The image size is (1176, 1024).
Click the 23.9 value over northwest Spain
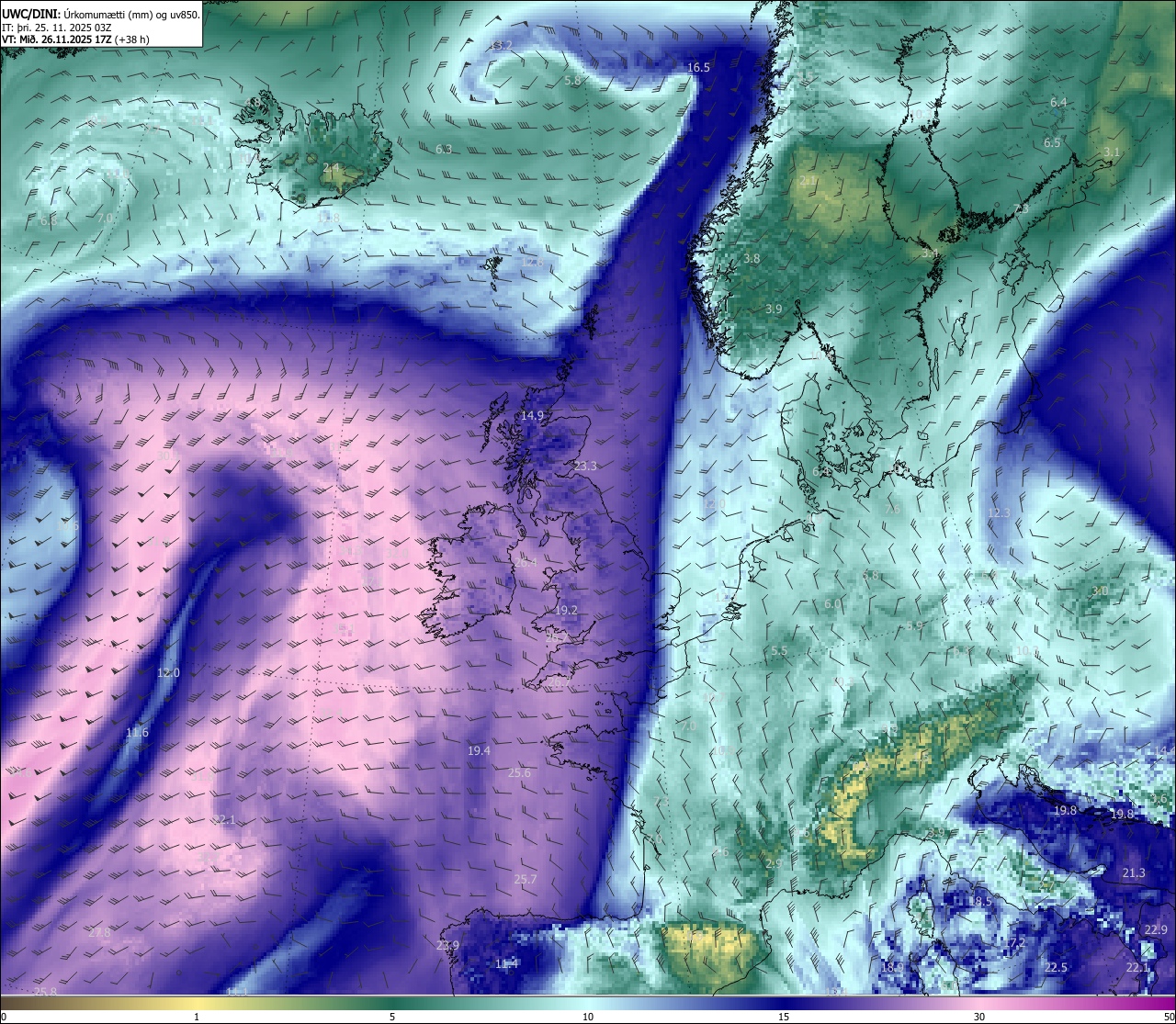click(x=447, y=946)
